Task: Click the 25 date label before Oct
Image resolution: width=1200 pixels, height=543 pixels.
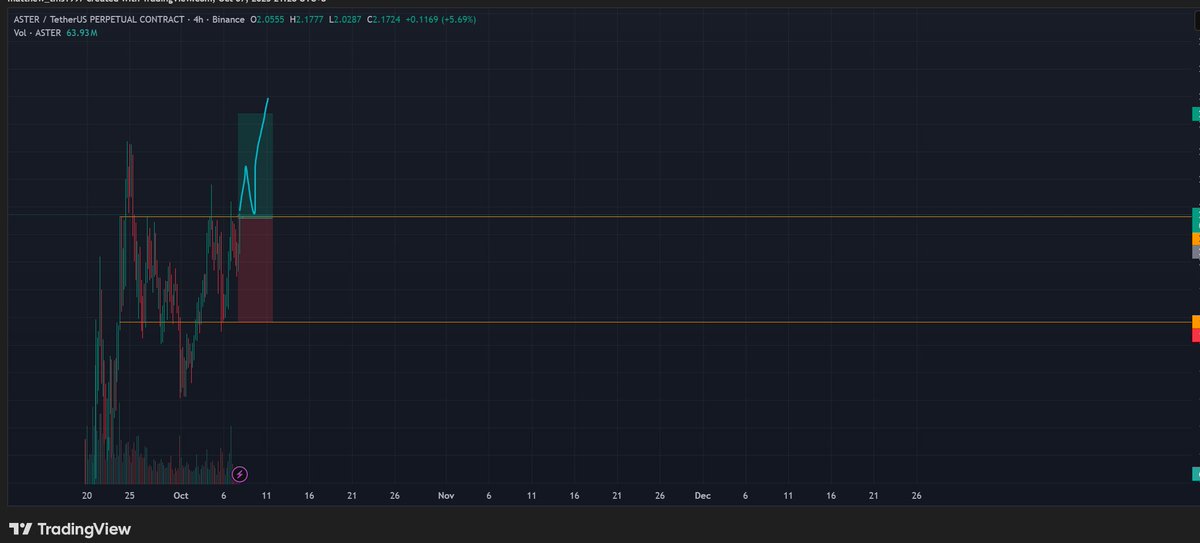Action: 130,495
